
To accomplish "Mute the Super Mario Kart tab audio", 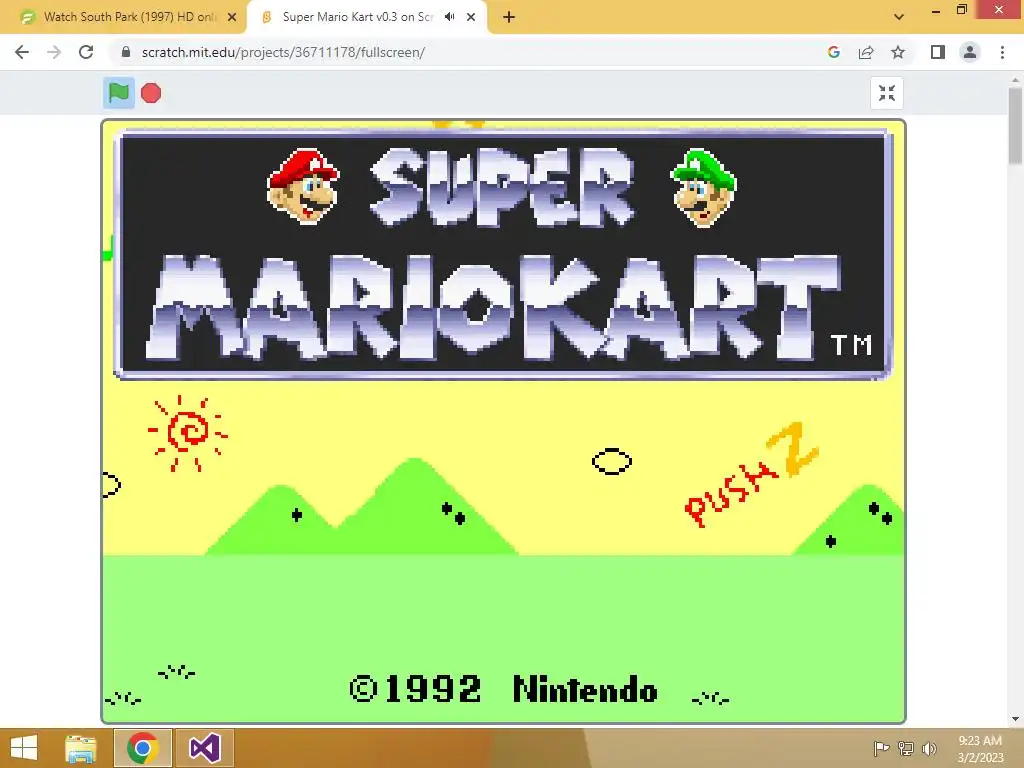I will (449, 17).
